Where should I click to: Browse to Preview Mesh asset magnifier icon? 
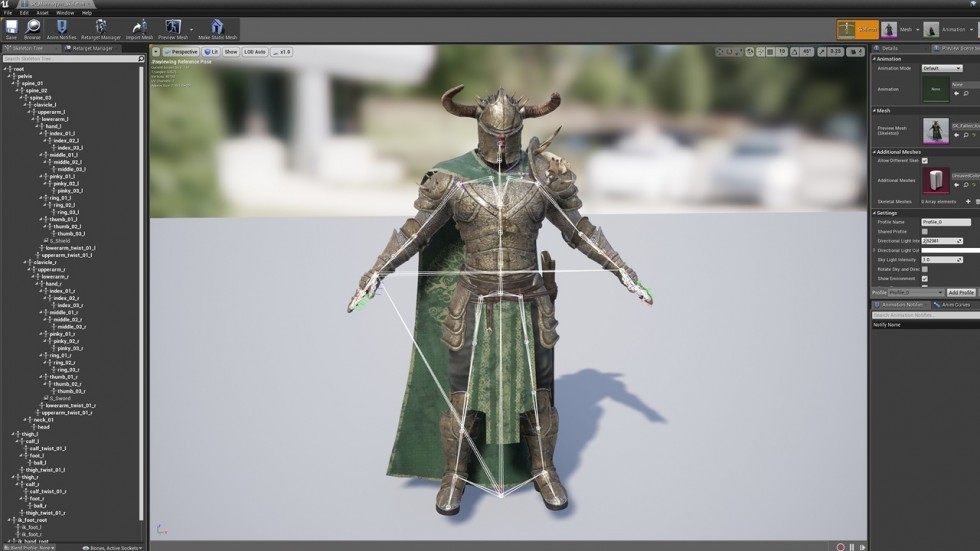[966, 135]
